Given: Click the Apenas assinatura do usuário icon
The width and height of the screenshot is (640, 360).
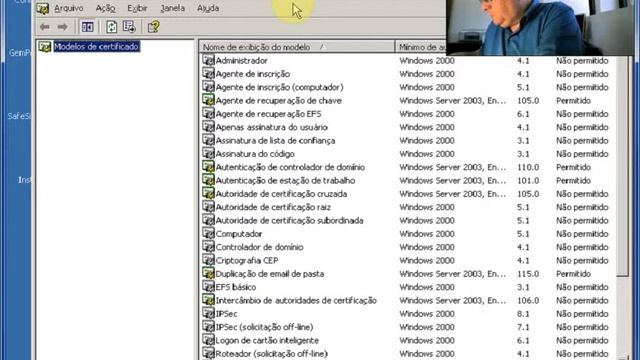Looking at the screenshot, I should tap(208, 127).
